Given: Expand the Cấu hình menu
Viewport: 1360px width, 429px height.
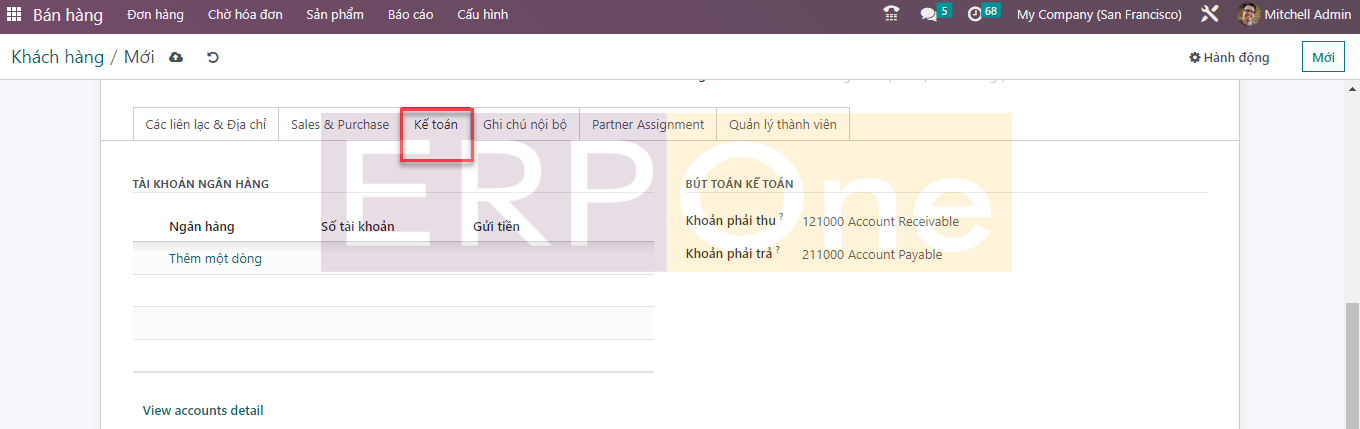Looking at the screenshot, I should [x=482, y=15].
